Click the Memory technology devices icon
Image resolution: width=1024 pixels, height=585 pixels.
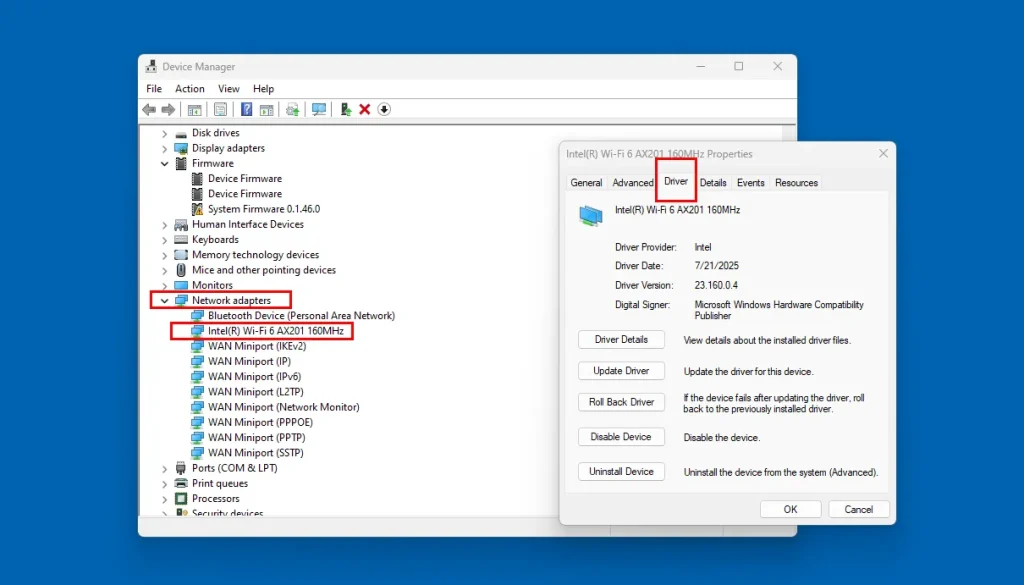point(181,255)
